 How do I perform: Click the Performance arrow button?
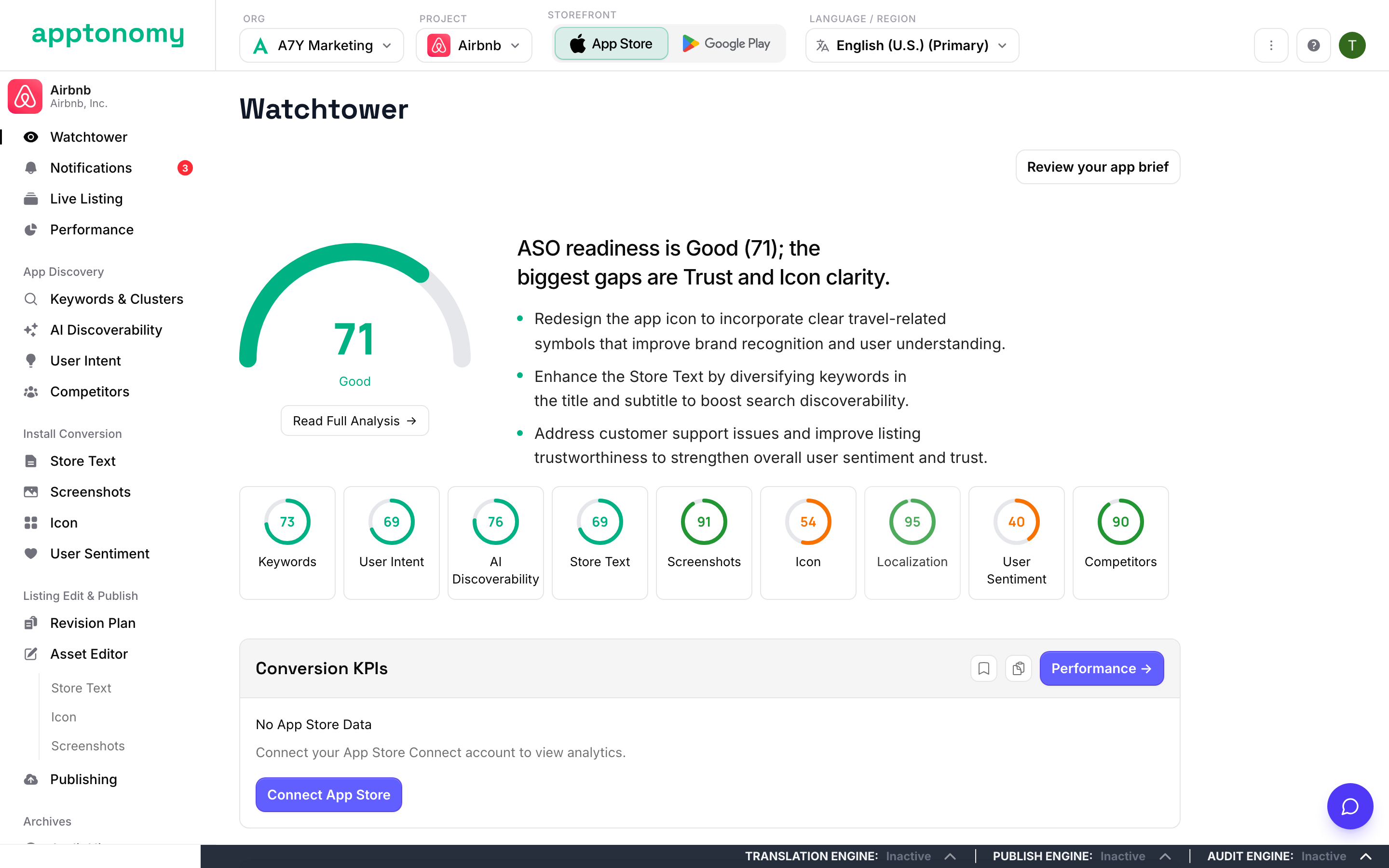coord(1102,668)
